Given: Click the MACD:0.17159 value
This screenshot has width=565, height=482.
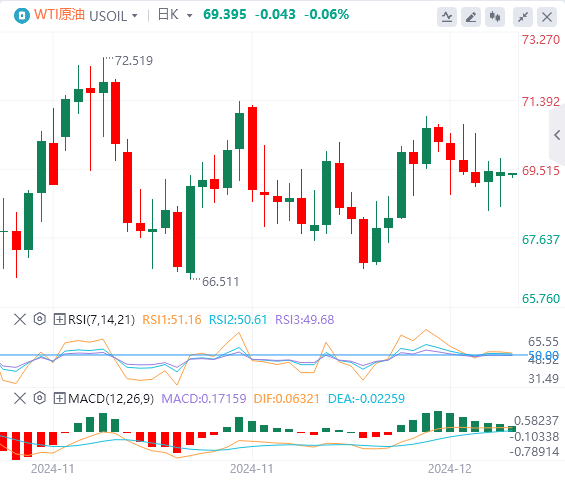Looking at the screenshot, I should [x=204, y=399].
